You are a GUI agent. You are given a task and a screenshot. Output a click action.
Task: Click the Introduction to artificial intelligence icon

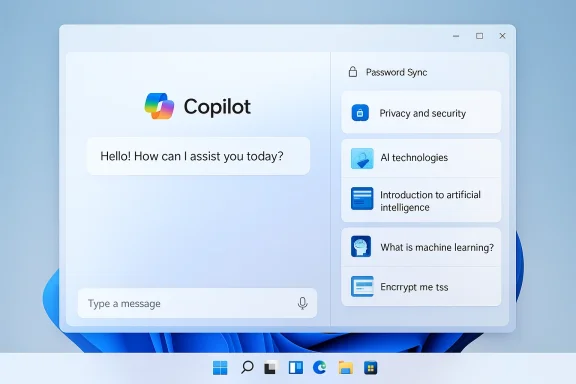tap(362, 199)
